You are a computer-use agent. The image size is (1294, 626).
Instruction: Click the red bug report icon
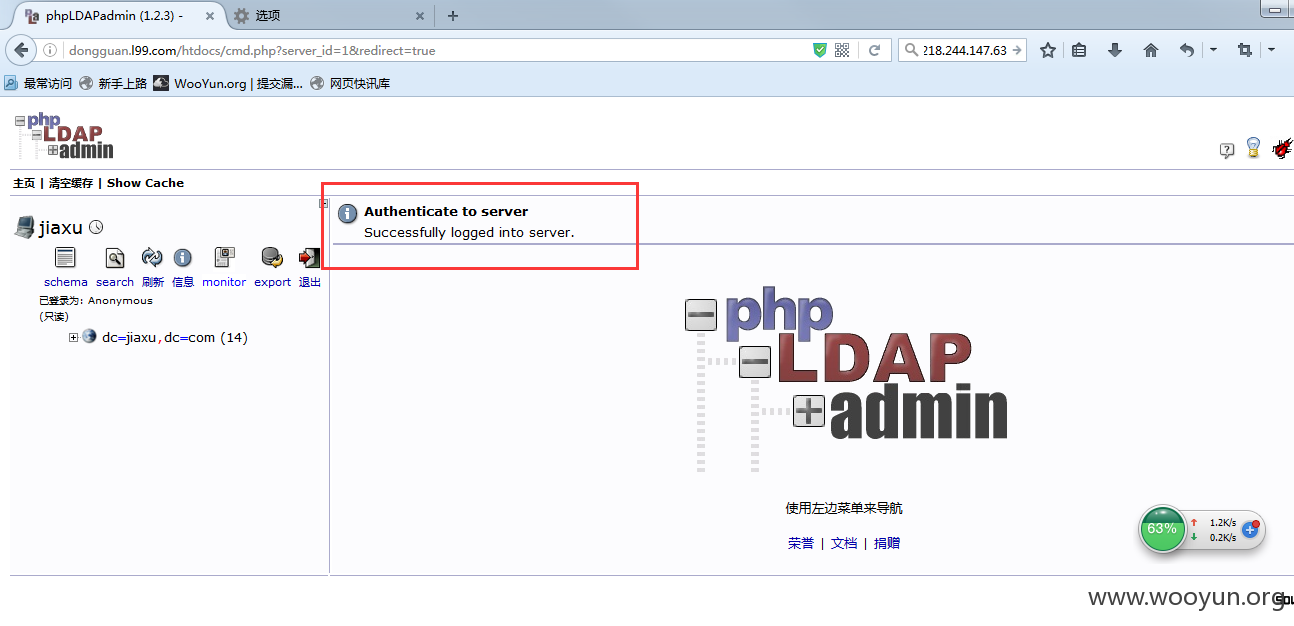1282,149
